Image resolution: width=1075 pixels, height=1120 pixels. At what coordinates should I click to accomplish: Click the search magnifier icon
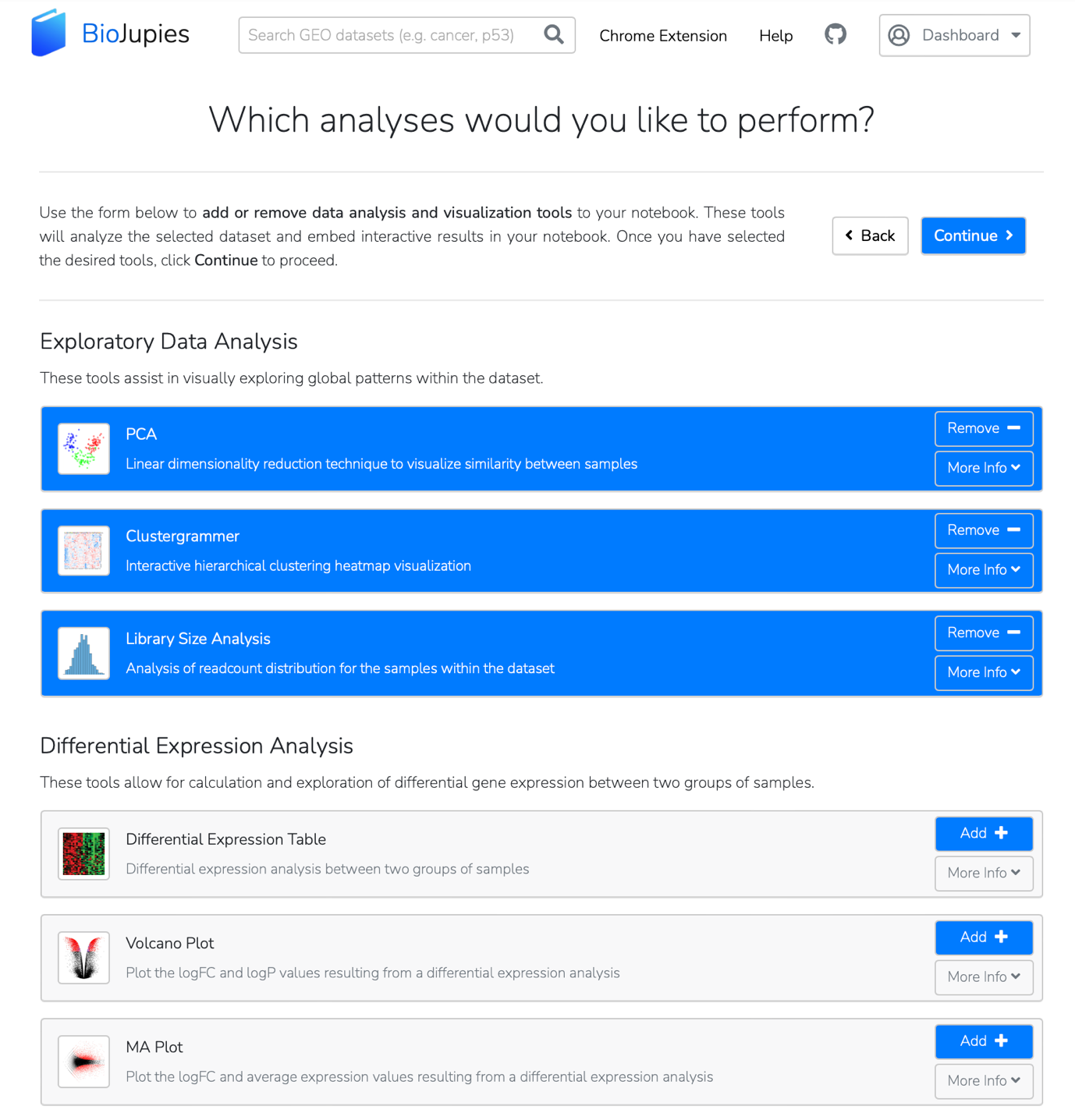coord(554,35)
